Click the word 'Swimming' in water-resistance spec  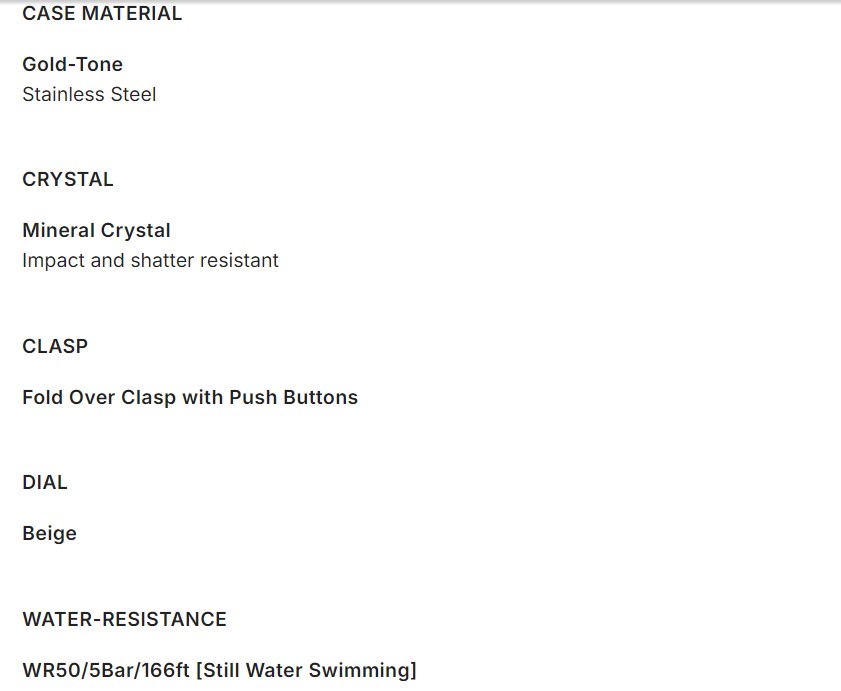[x=360, y=671]
